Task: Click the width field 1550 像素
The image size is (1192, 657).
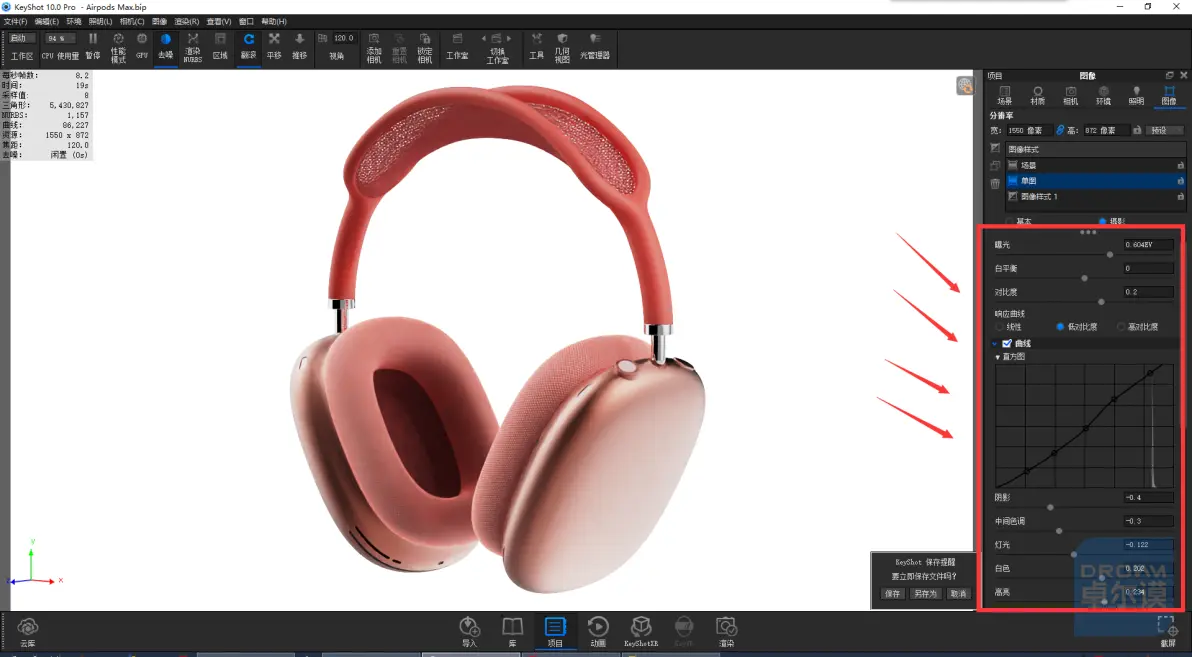Action: click(x=1029, y=130)
